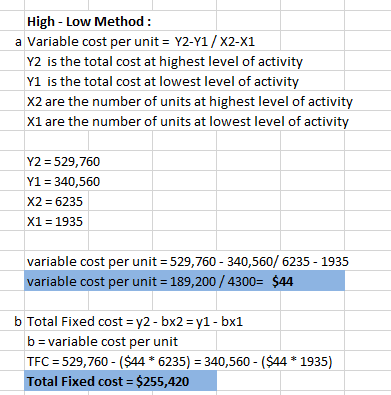391x395 pixels.
Task: Select the 'TFC = 529,760 - ($44 * 6235)' row
Action: pyautogui.click(x=180, y=362)
